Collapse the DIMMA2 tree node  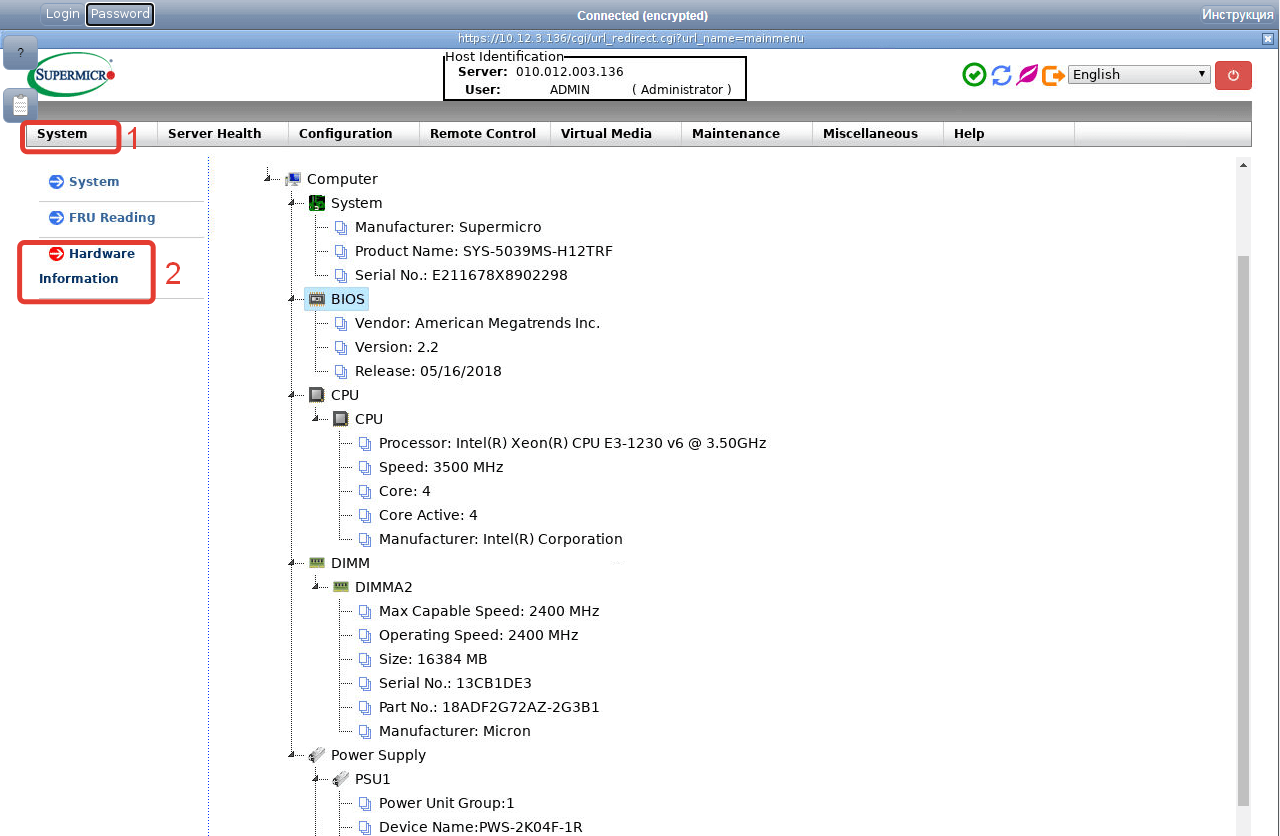click(x=317, y=588)
